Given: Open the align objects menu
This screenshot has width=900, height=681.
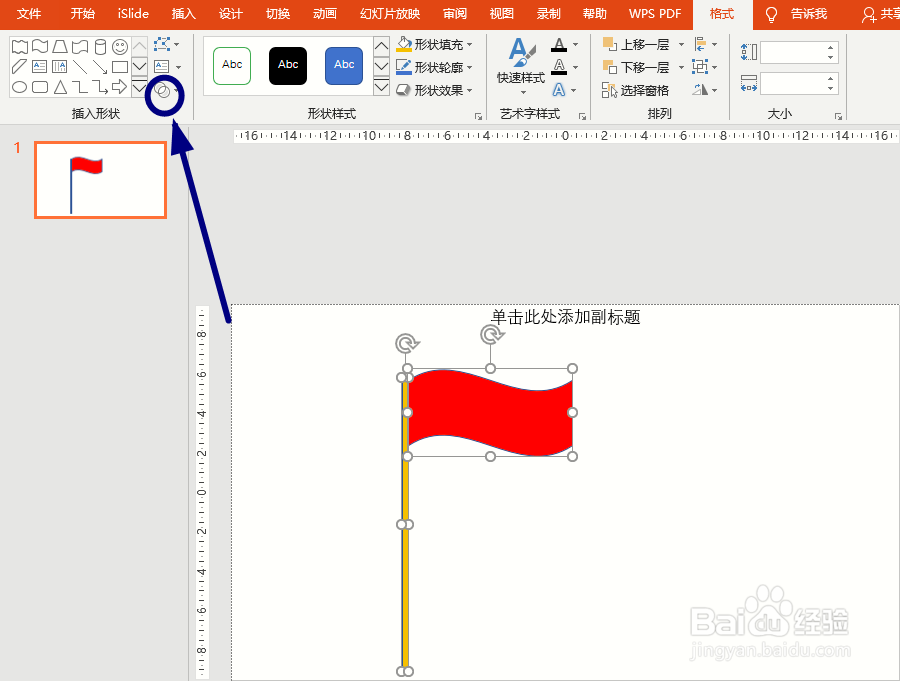Looking at the screenshot, I should click(705, 44).
